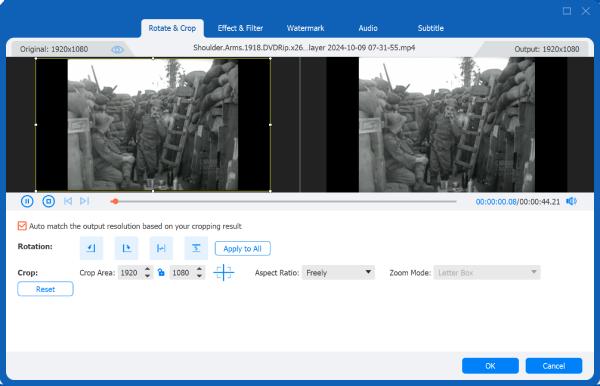Click the Output: 1920x1080 label
The height and width of the screenshot is (386, 600).
[546, 49]
